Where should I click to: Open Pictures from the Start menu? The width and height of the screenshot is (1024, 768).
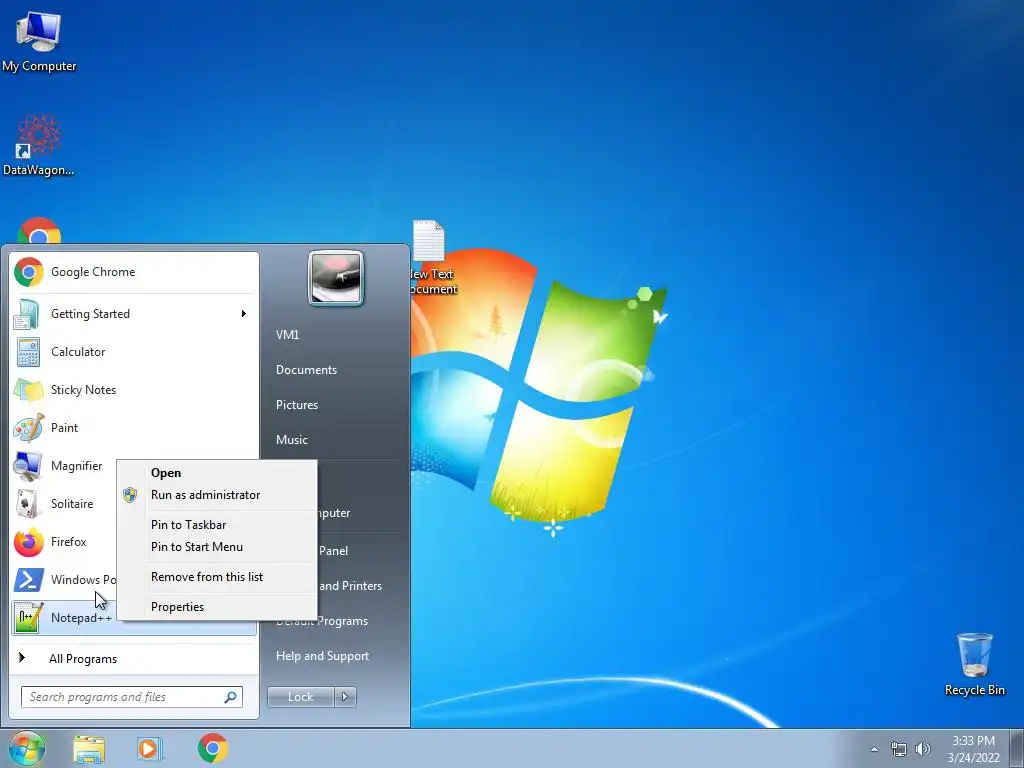click(297, 405)
